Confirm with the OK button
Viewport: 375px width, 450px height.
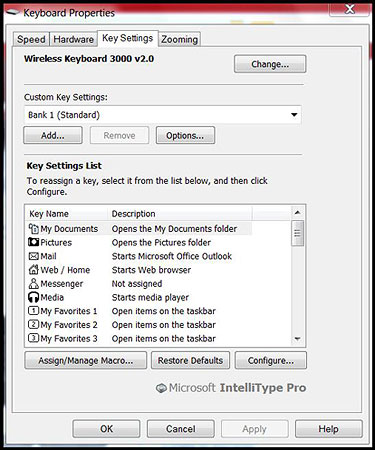tap(106, 429)
